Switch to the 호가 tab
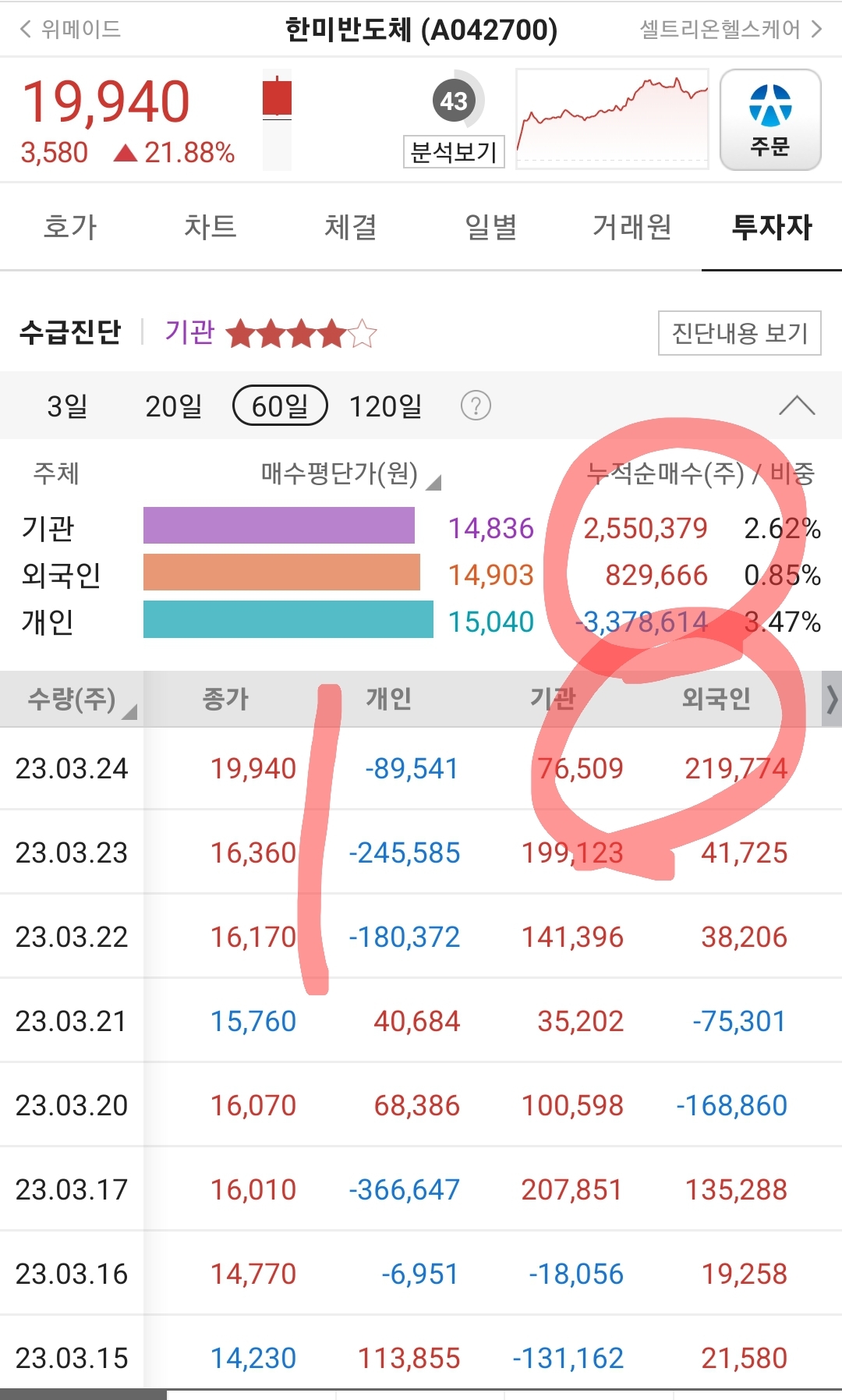This screenshot has height=1400, width=842. pyautogui.click(x=70, y=227)
